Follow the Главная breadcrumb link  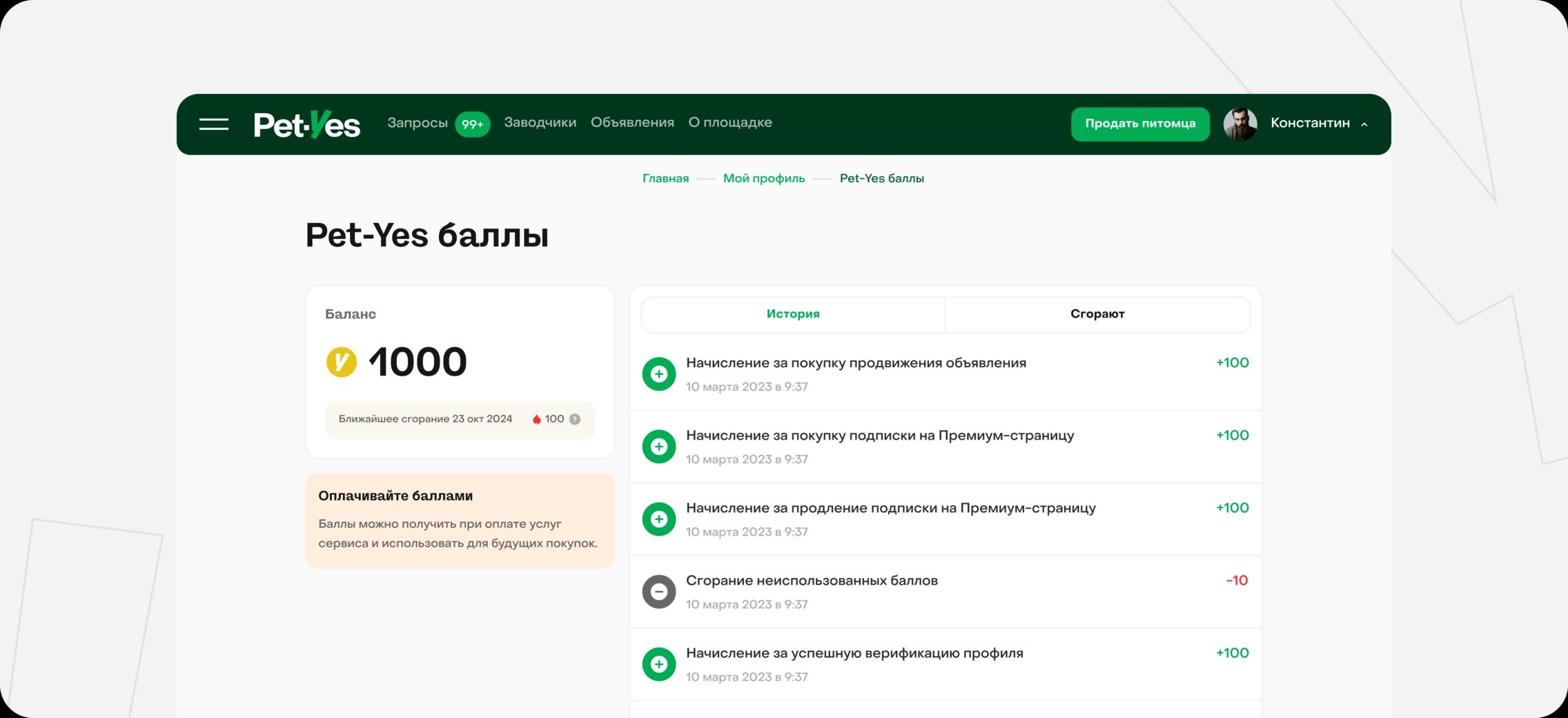pos(665,179)
